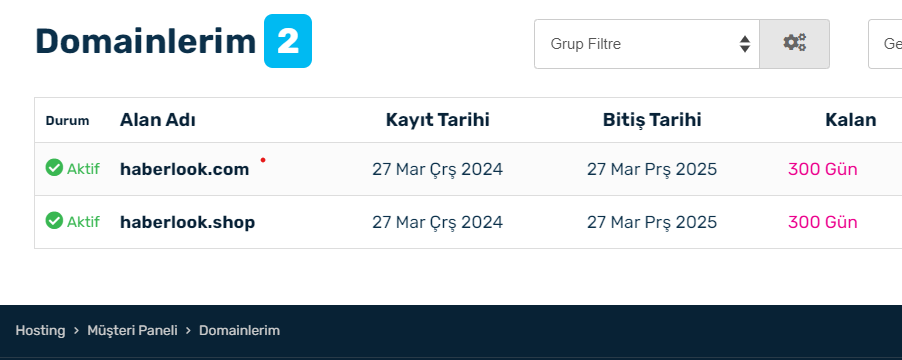Go to Müşteri Paneli breadcrumb
This screenshot has width=902, height=360.
click(132, 331)
